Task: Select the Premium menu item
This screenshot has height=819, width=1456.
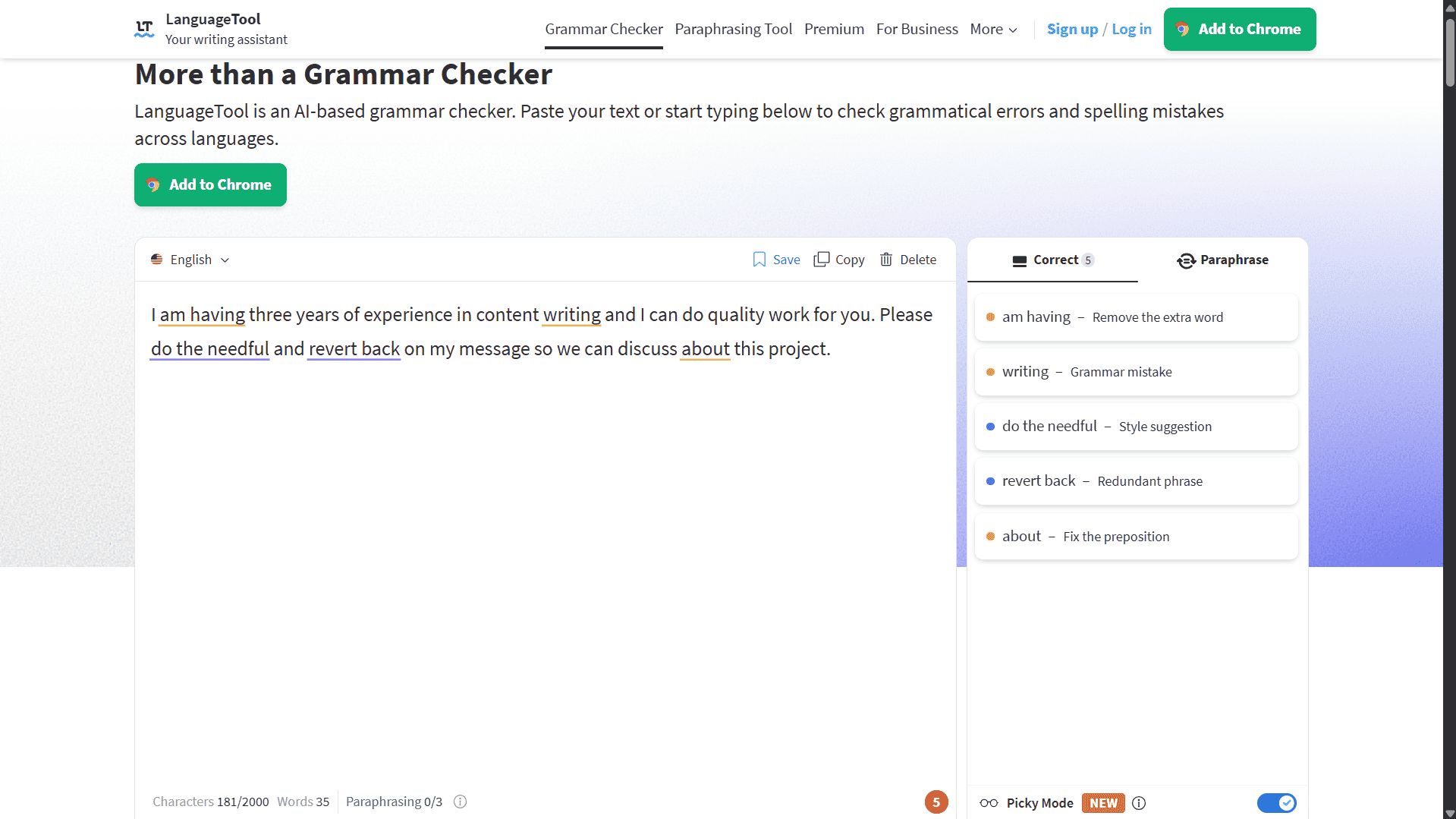Action: (x=834, y=29)
